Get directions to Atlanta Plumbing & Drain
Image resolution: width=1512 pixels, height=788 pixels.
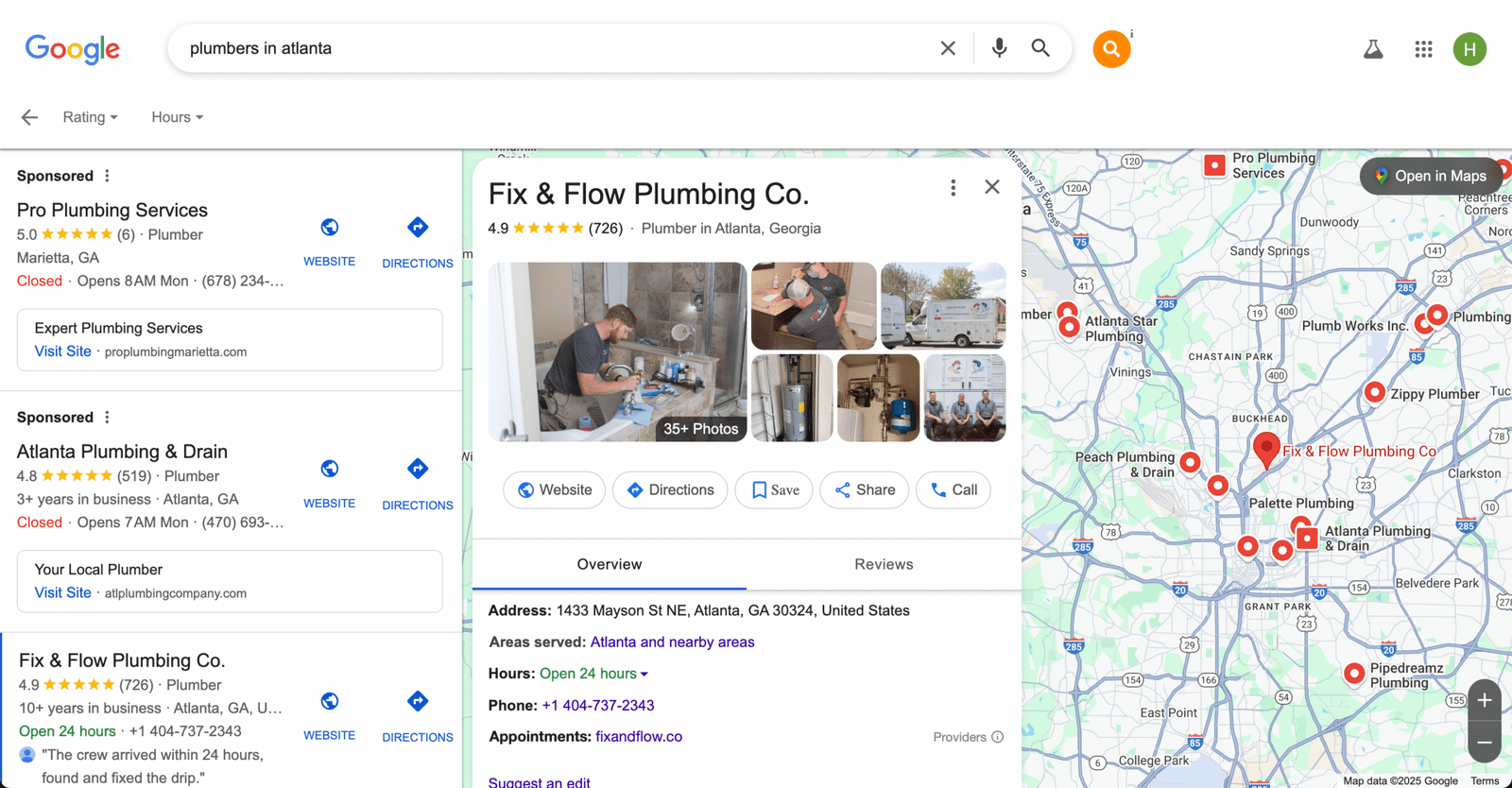coord(418,470)
